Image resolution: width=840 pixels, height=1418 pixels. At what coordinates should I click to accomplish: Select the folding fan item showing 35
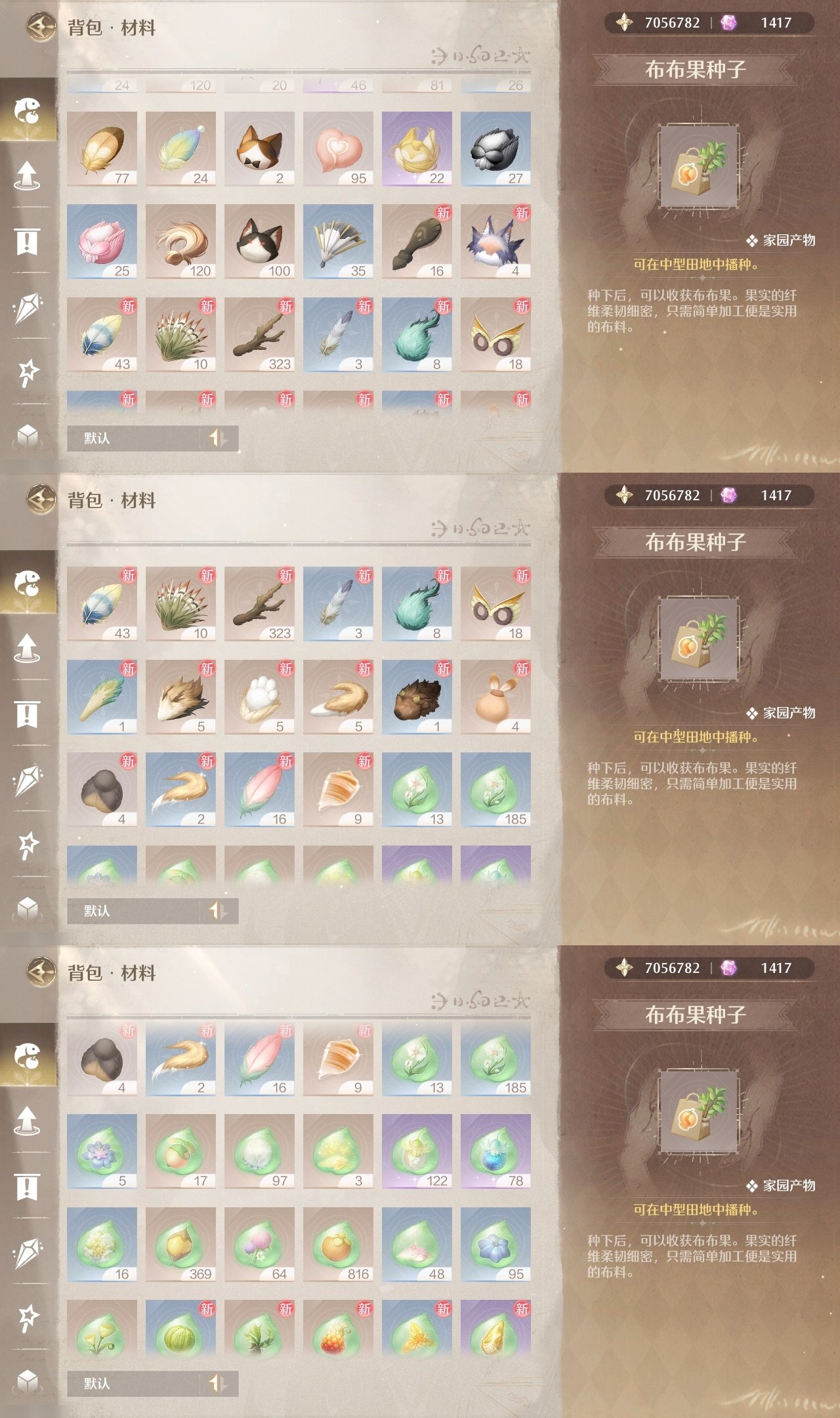pyautogui.click(x=338, y=241)
